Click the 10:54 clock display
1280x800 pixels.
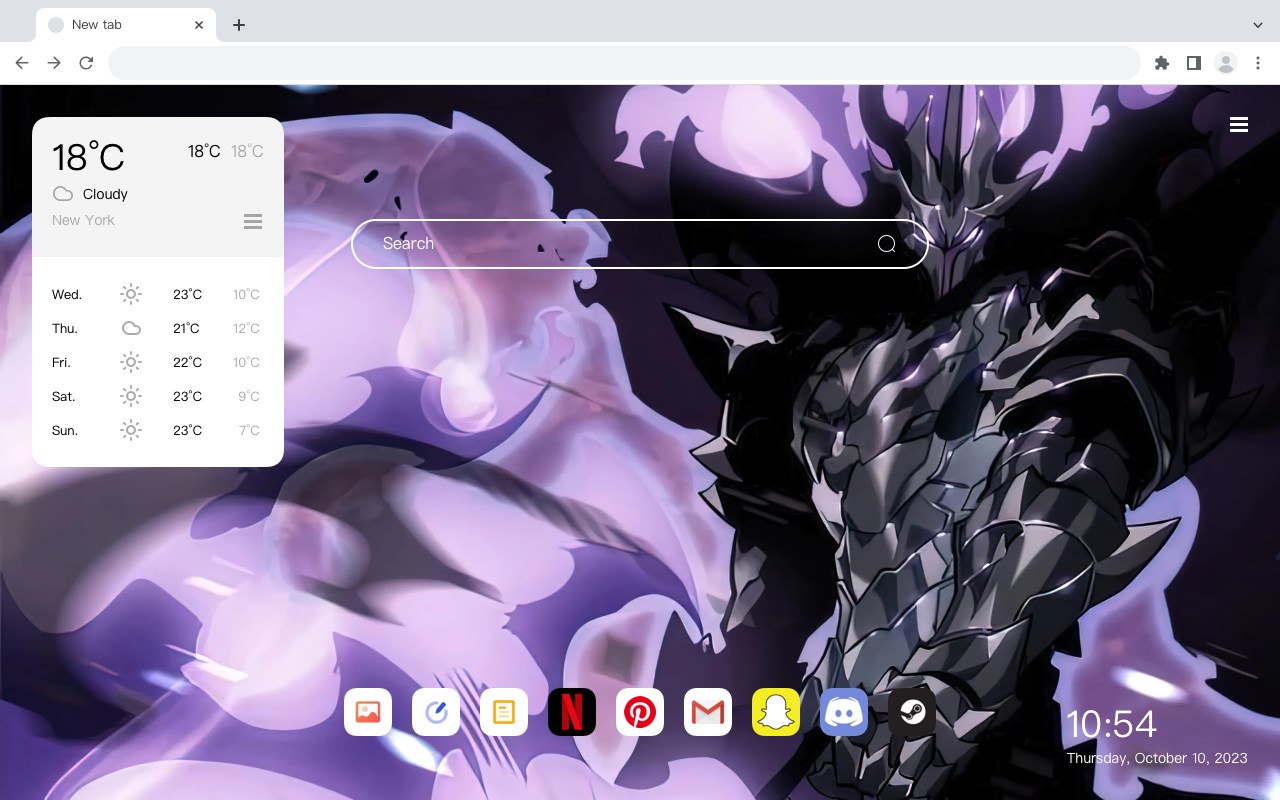click(1110, 724)
